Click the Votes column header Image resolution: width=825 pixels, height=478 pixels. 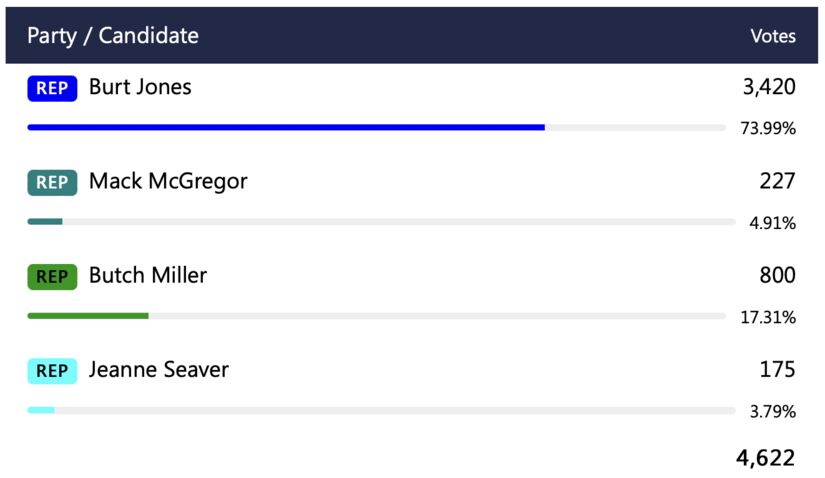(773, 36)
